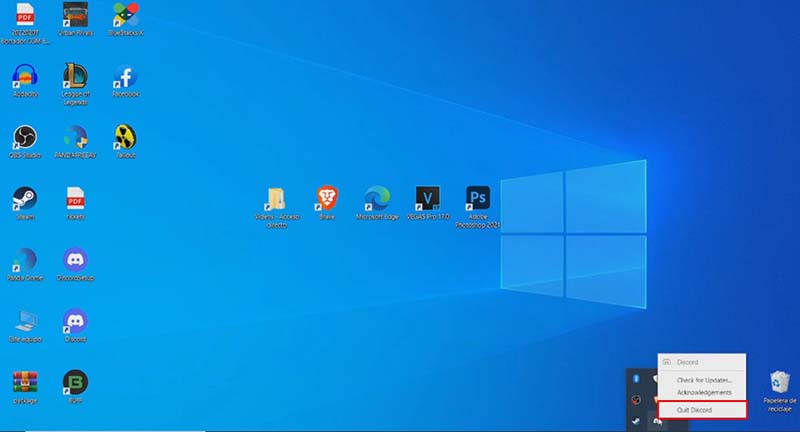Select the OBS Studio desktop shortcut
Image resolution: width=800 pixels, height=432 pixels.
[25, 142]
